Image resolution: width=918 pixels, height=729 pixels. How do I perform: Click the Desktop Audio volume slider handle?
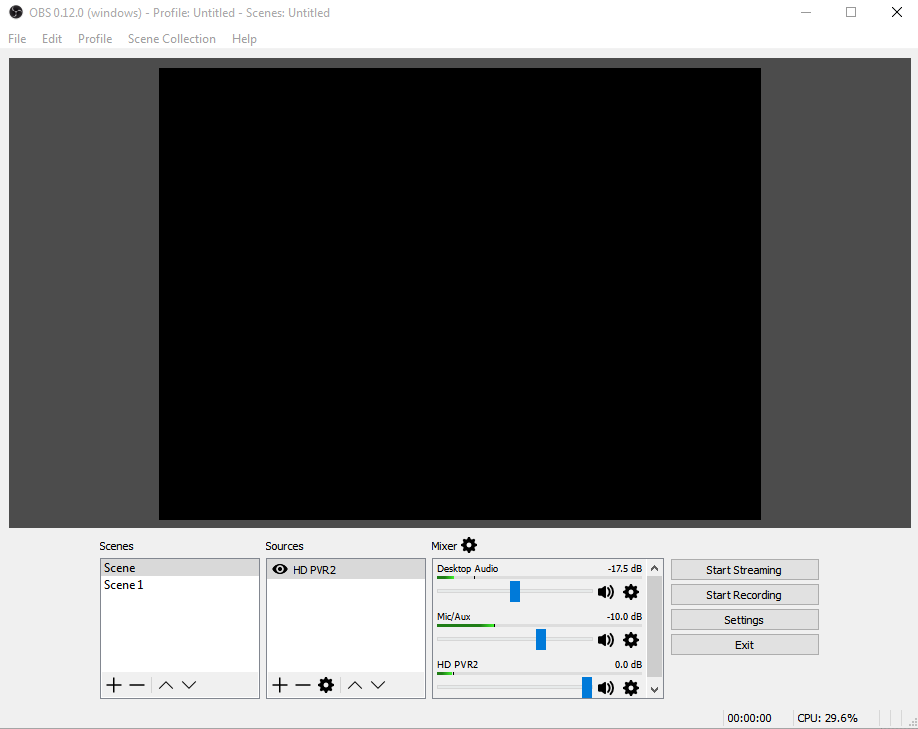pos(515,591)
